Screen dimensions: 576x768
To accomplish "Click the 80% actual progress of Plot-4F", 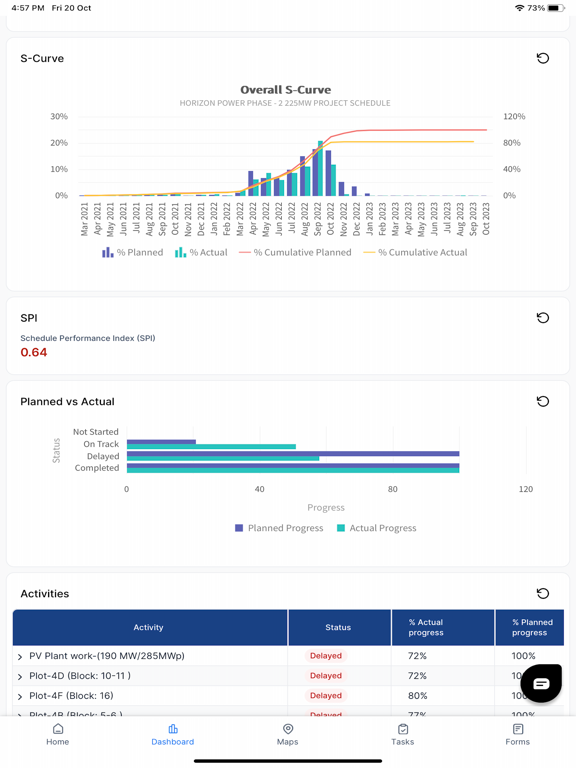I will click(417, 696).
